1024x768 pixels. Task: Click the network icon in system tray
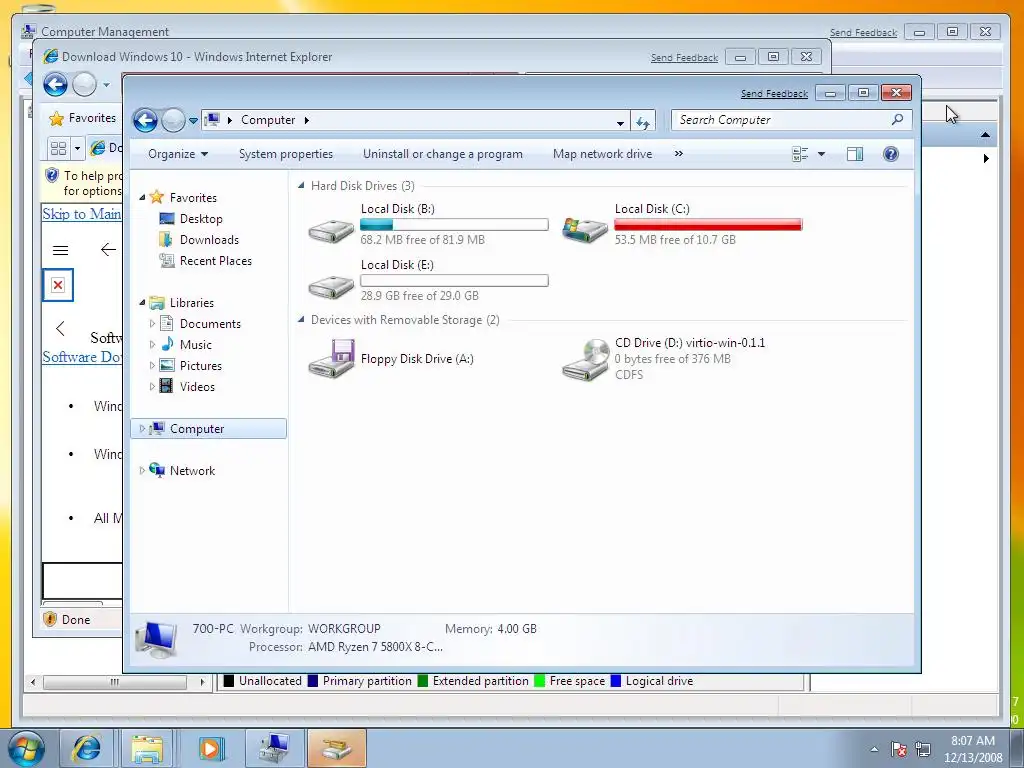923,749
